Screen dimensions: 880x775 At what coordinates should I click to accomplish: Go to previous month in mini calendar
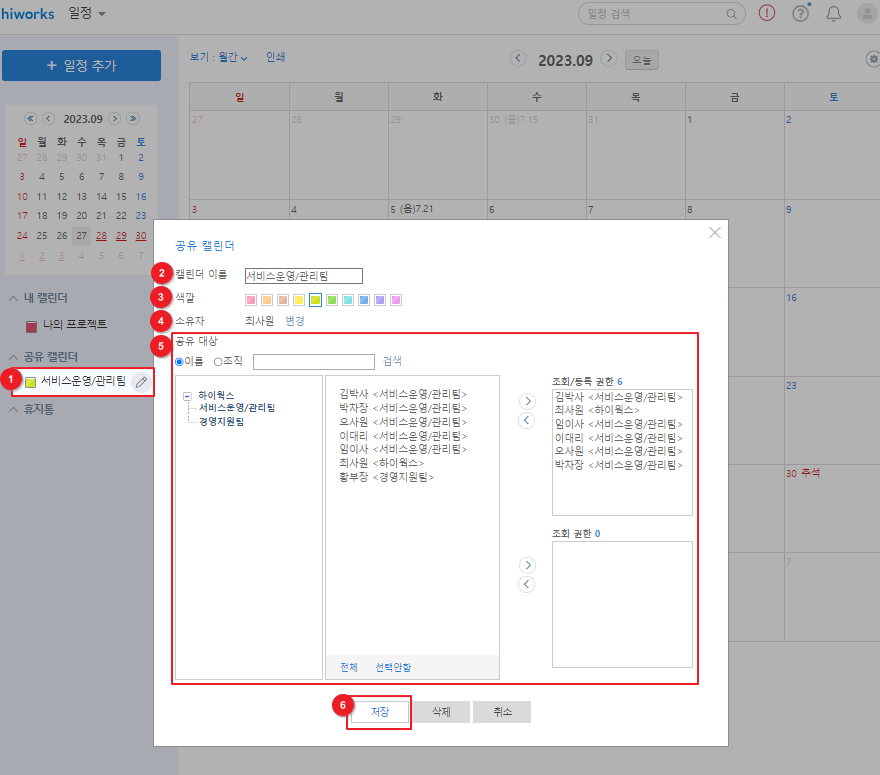click(48, 118)
